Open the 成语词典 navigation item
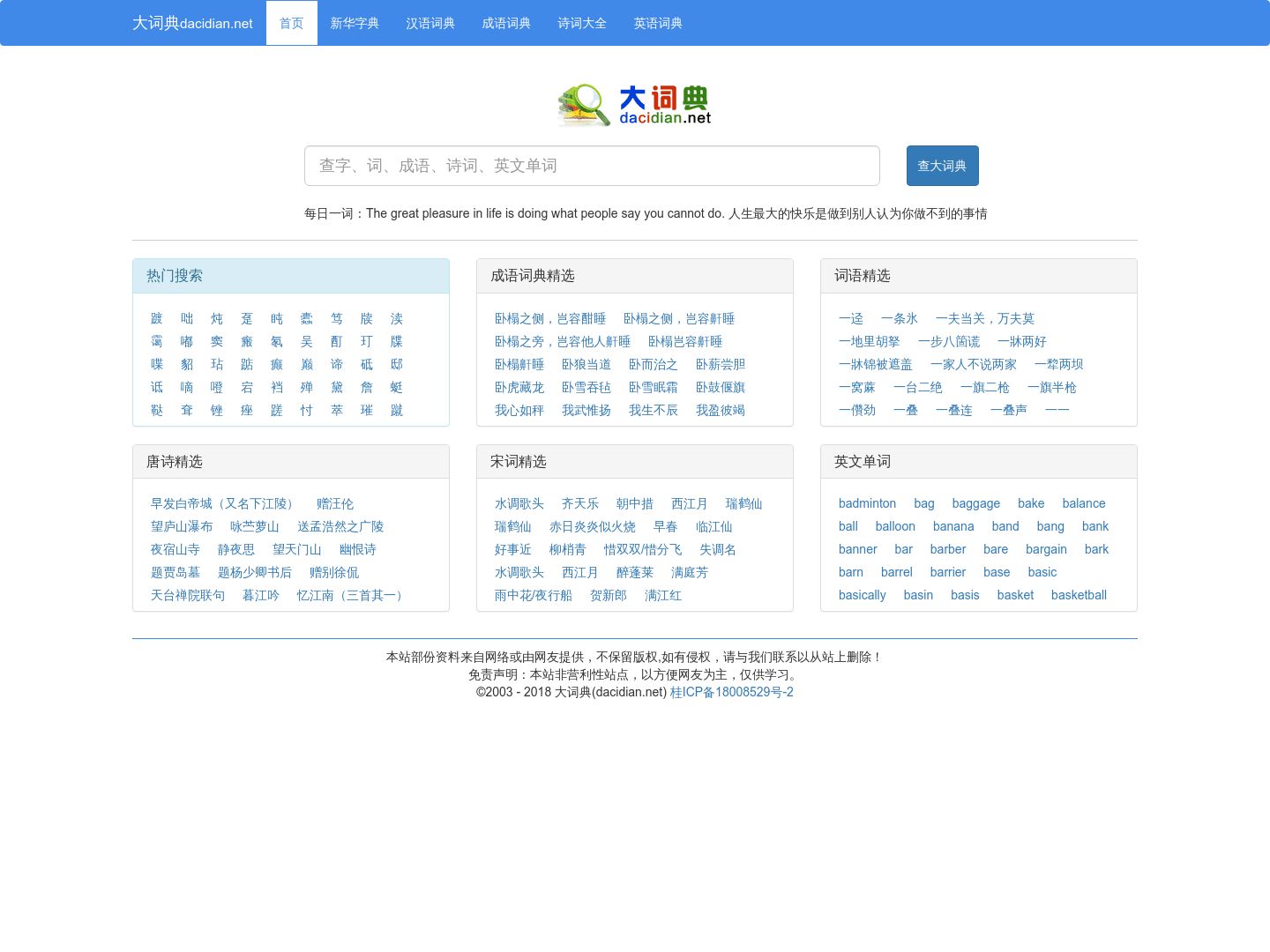Image resolution: width=1270 pixels, height=952 pixels. [506, 23]
